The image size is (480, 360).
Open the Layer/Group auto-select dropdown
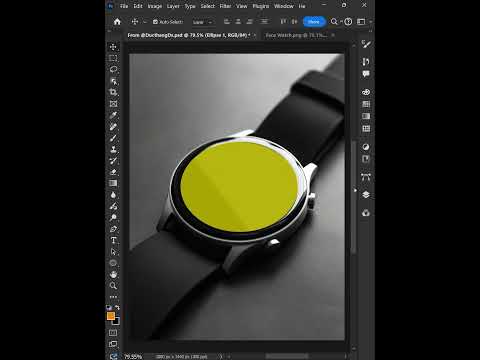pyautogui.click(x=202, y=22)
